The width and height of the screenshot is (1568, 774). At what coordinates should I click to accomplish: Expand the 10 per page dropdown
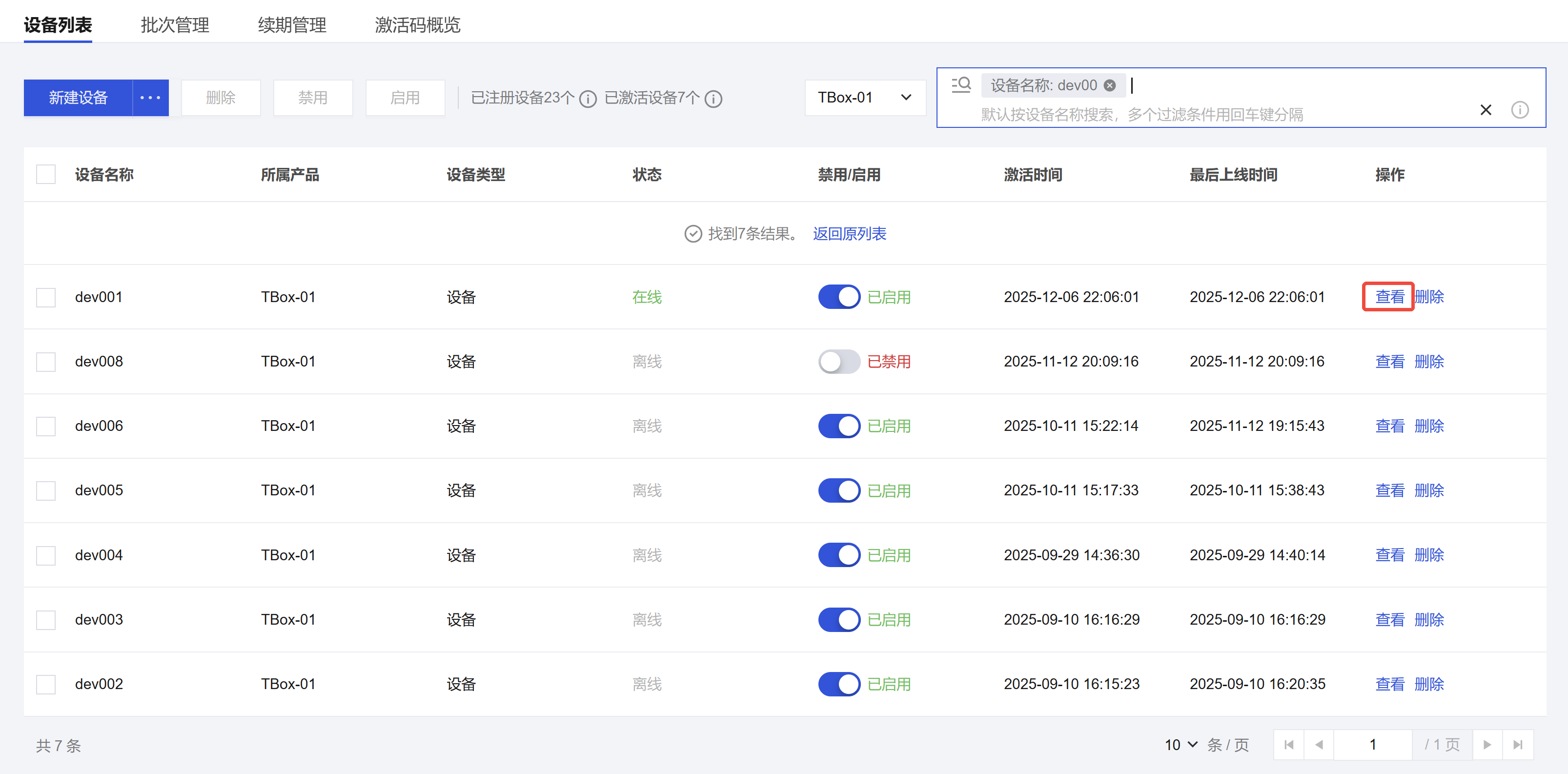tap(1181, 745)
